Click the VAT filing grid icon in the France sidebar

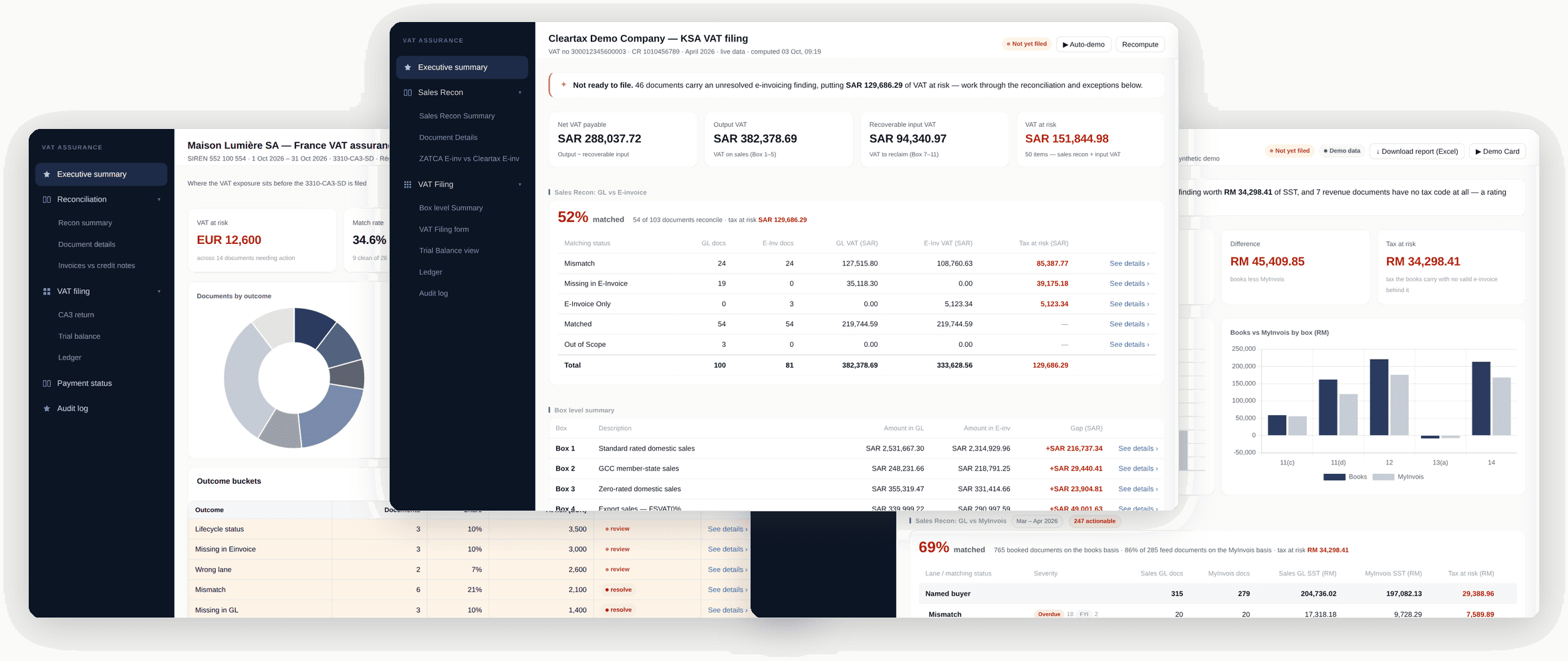(x=47, y=291)
